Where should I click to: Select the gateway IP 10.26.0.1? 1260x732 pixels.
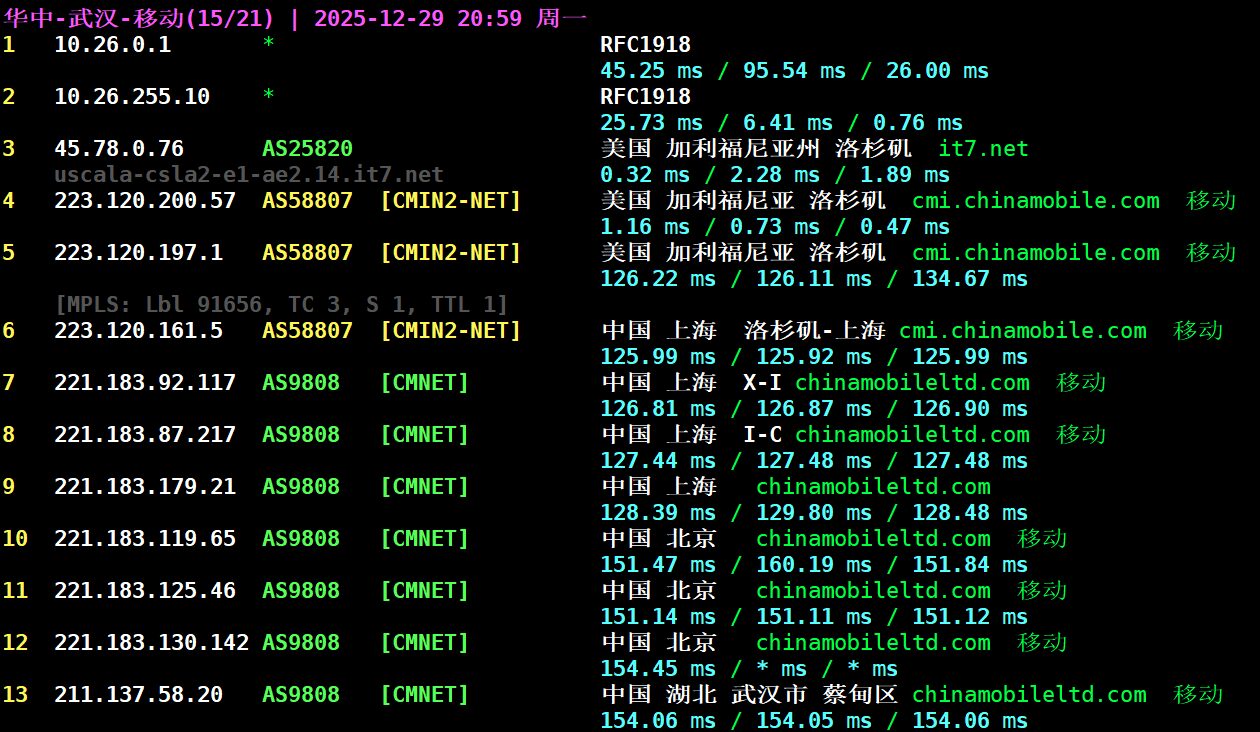[112, 45]
